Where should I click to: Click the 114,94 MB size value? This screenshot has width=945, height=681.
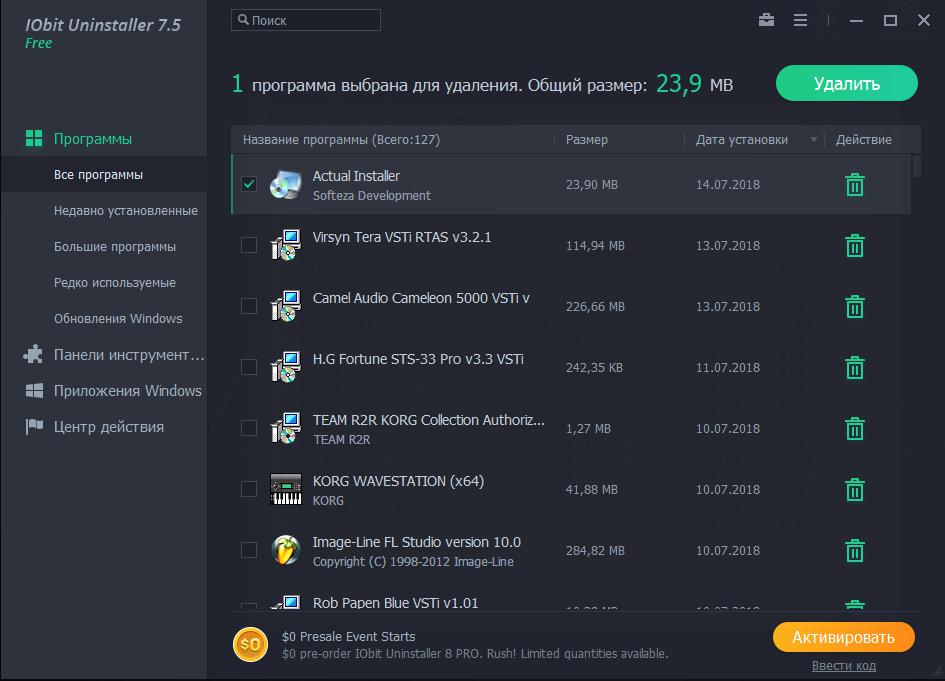[x=595, y=246]
